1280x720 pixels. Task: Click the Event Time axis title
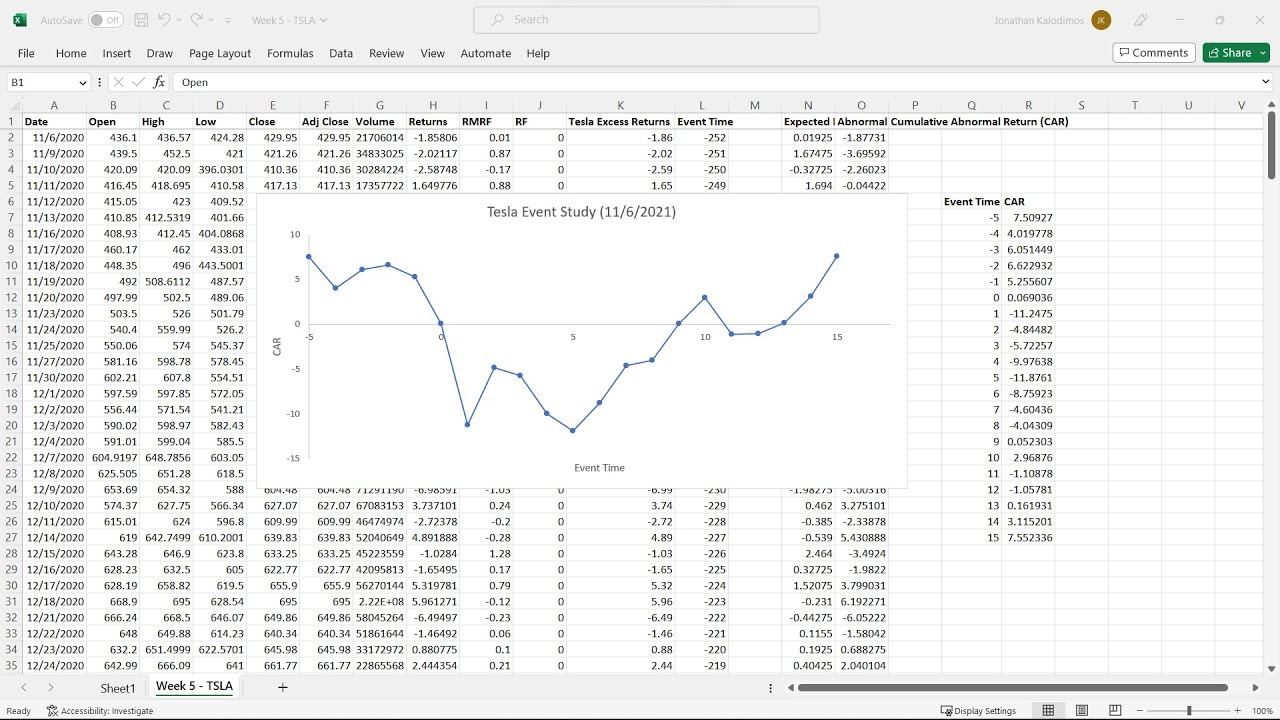(x=599, y=467)
